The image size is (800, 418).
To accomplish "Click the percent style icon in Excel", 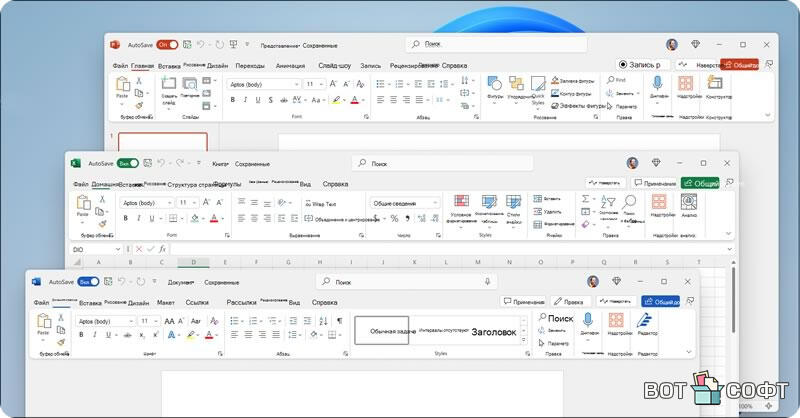I will 394,218.
